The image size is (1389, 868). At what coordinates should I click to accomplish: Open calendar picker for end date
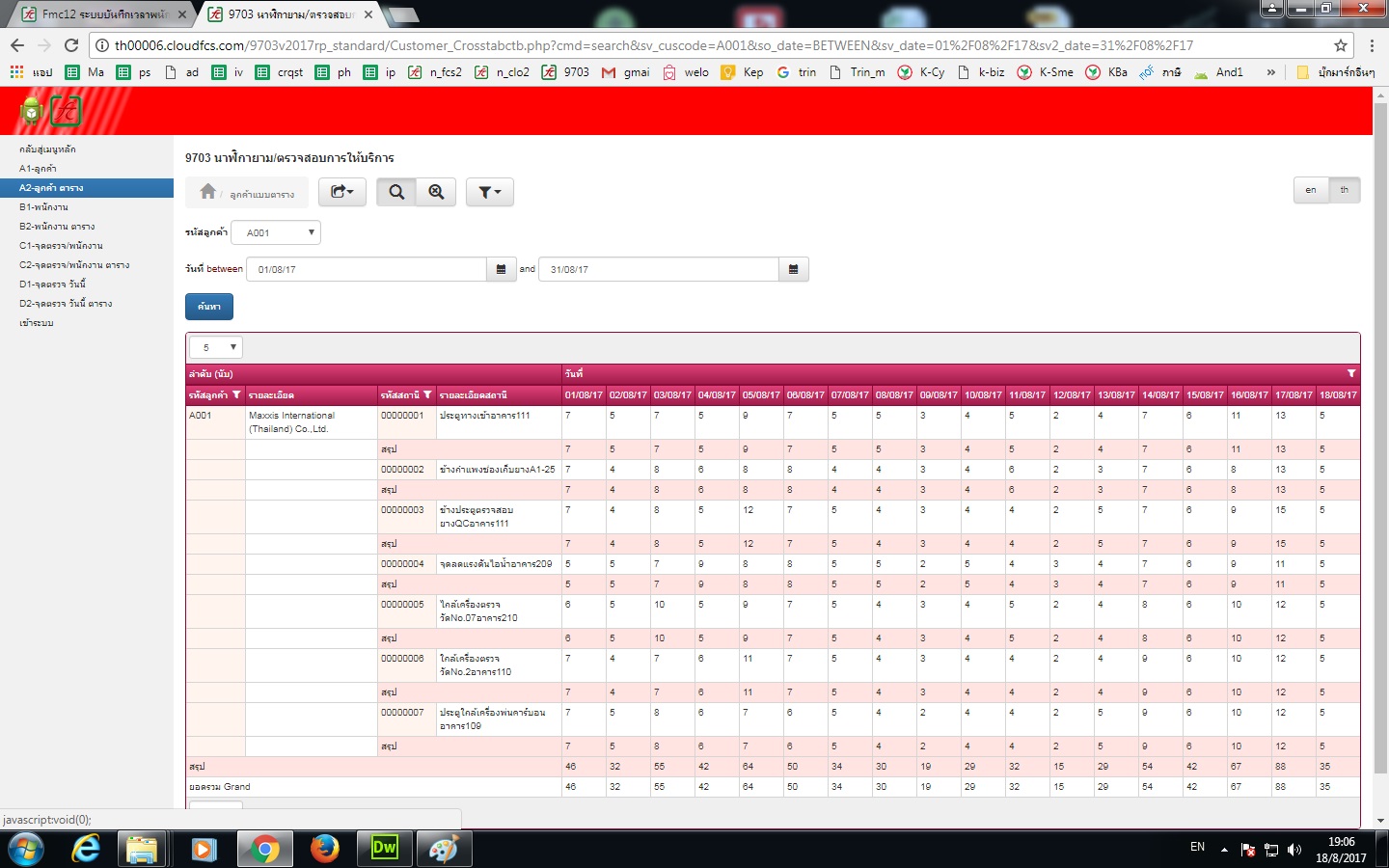pos(793,269)
